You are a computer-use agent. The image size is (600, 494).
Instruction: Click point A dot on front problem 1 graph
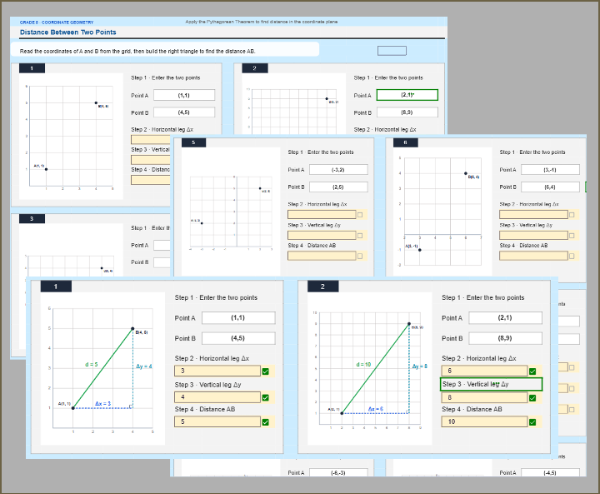point(73,408)
